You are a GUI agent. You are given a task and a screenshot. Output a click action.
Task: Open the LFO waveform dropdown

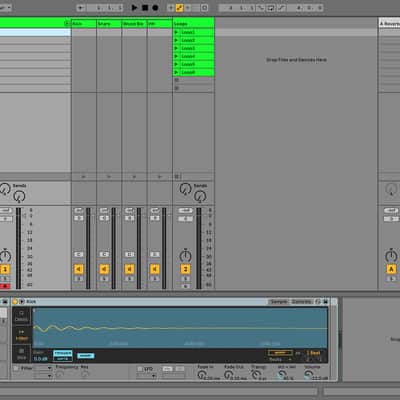[146, 376]
